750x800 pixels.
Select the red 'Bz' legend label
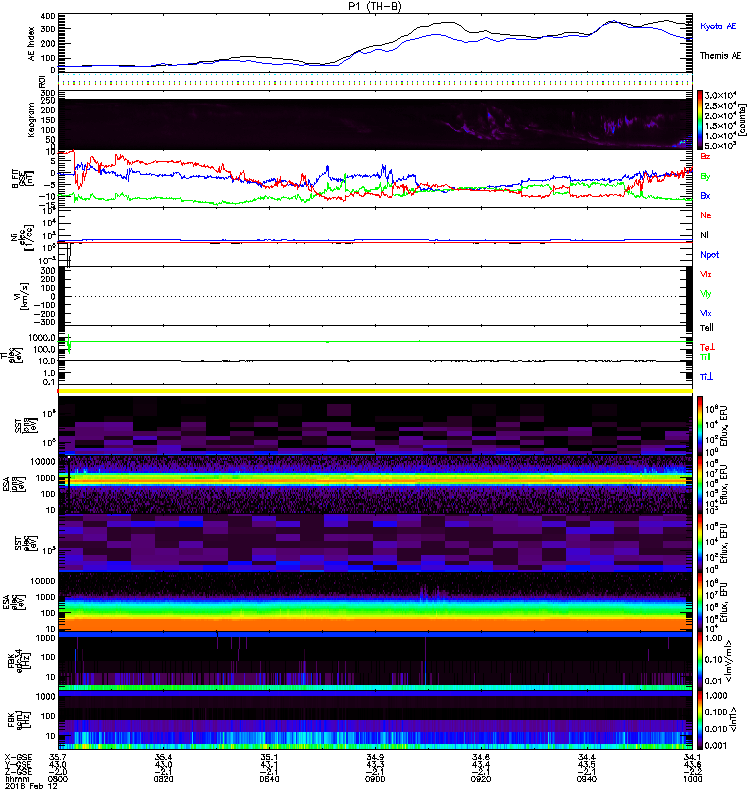pos(705,156)
